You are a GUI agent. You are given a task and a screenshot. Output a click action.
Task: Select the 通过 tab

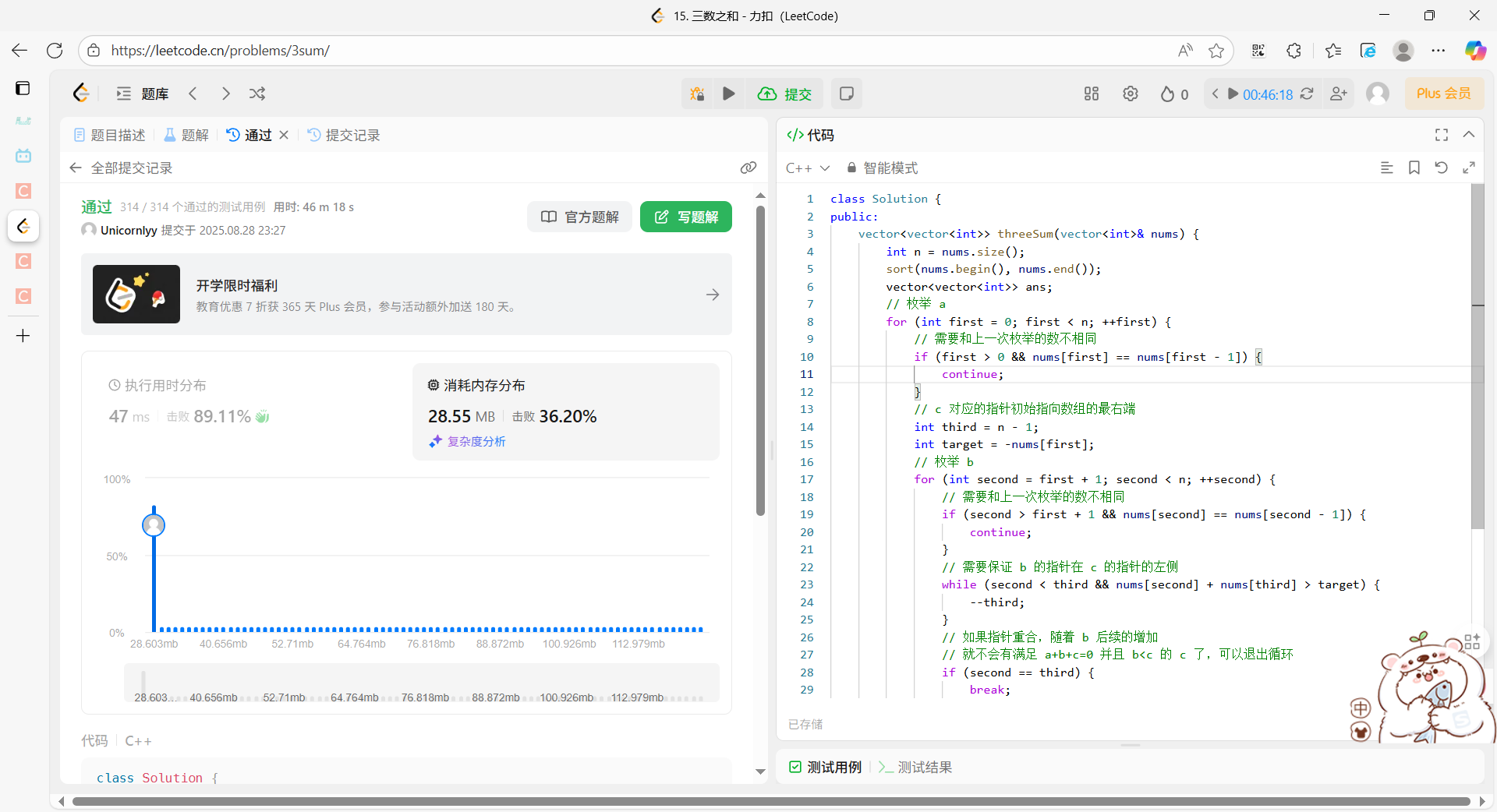click(249, 135)
